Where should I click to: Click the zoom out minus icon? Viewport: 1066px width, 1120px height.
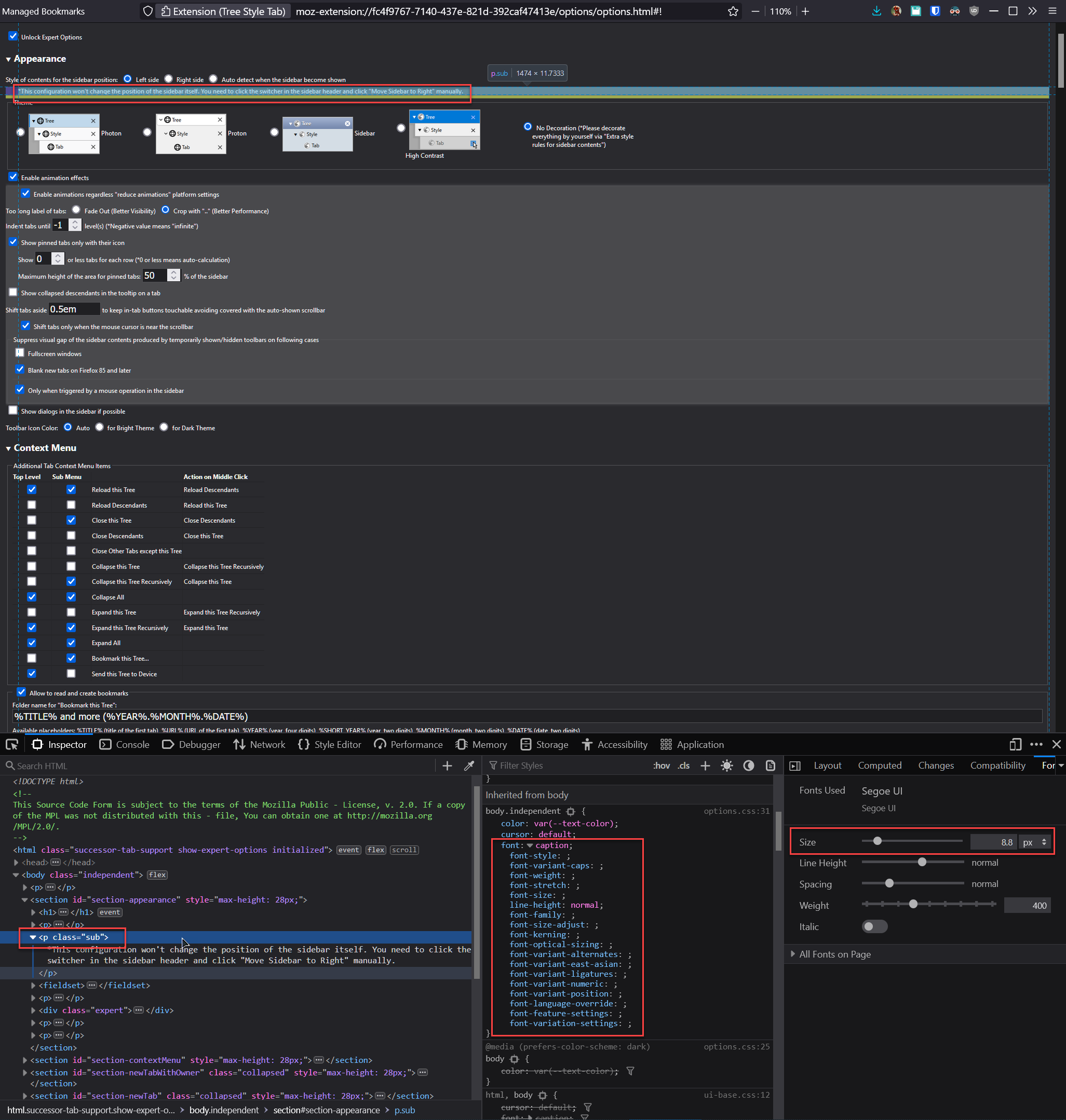pos(755,11)
